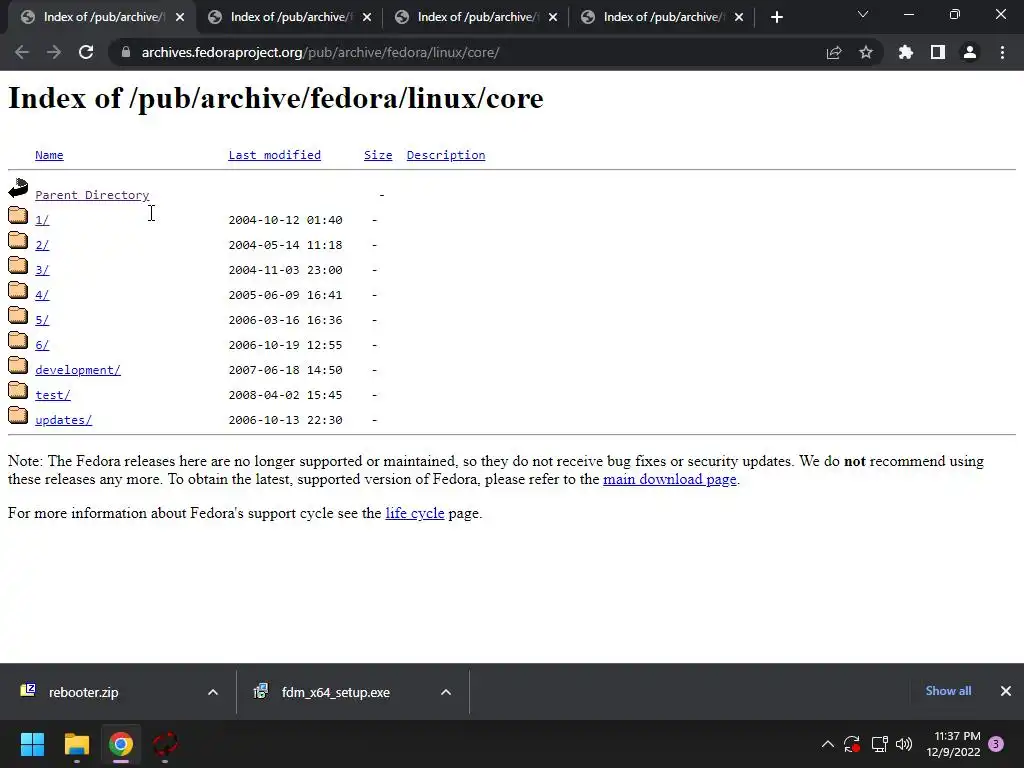The image size is (1024, 768).
Task: Open the Chrome side panel
Action: pyautogui.click(x=938, y=52)
